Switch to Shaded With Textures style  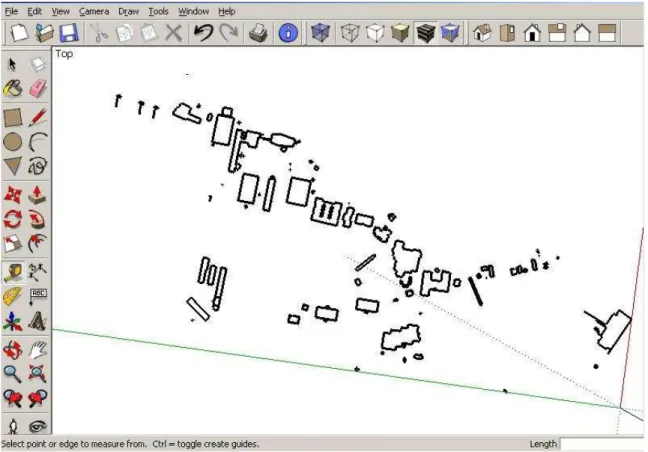[425, 33]
